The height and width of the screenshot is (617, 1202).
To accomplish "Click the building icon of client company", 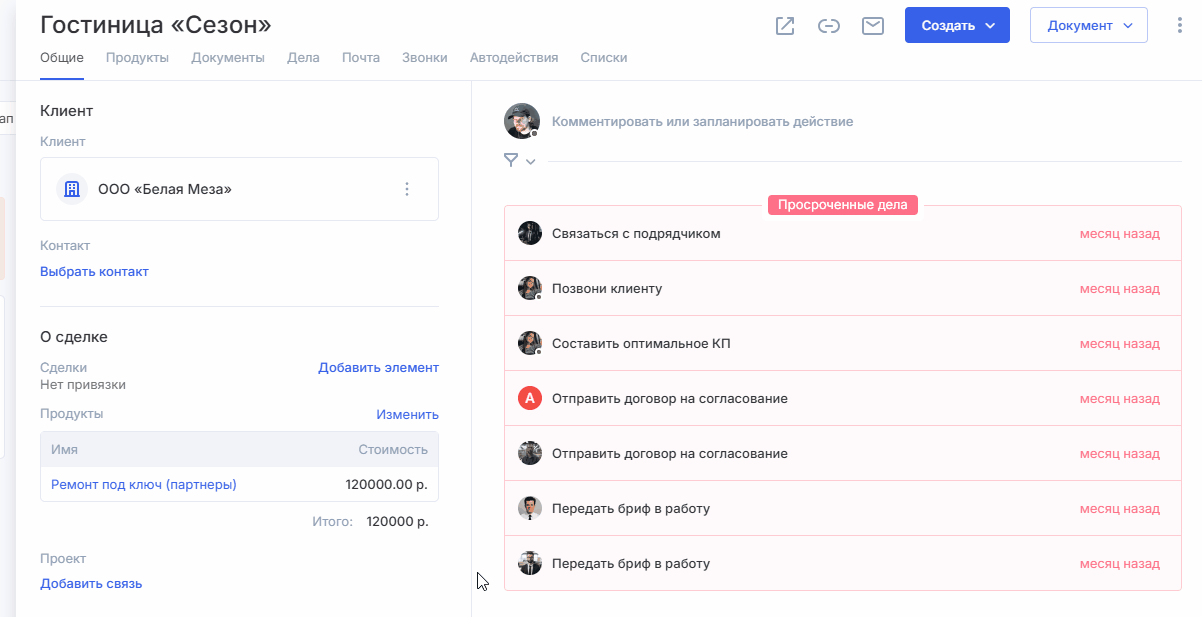I will pyautogui.click(x=72, y=189).
